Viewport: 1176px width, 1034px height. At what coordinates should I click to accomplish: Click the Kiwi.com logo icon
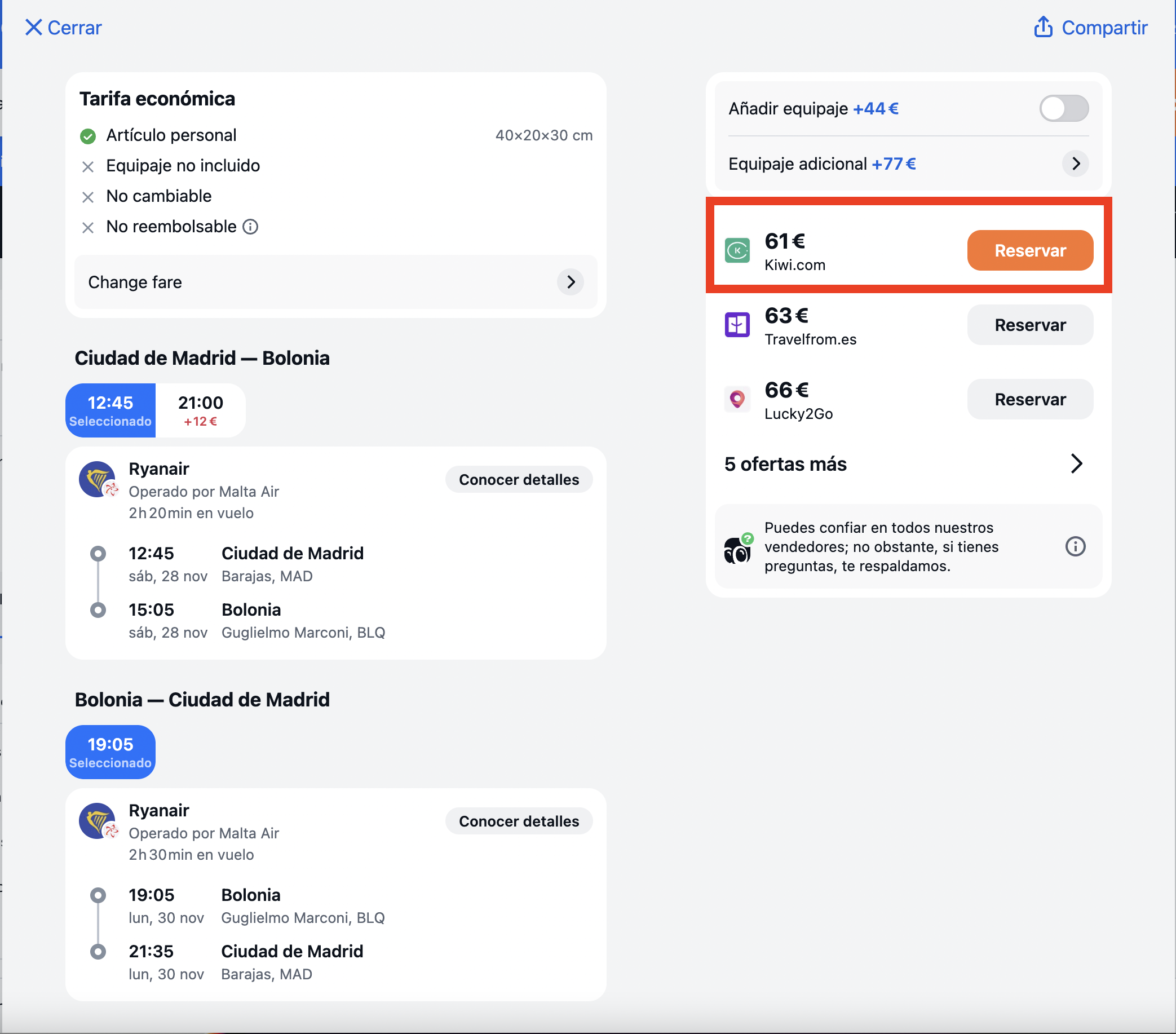click(737, 250)
